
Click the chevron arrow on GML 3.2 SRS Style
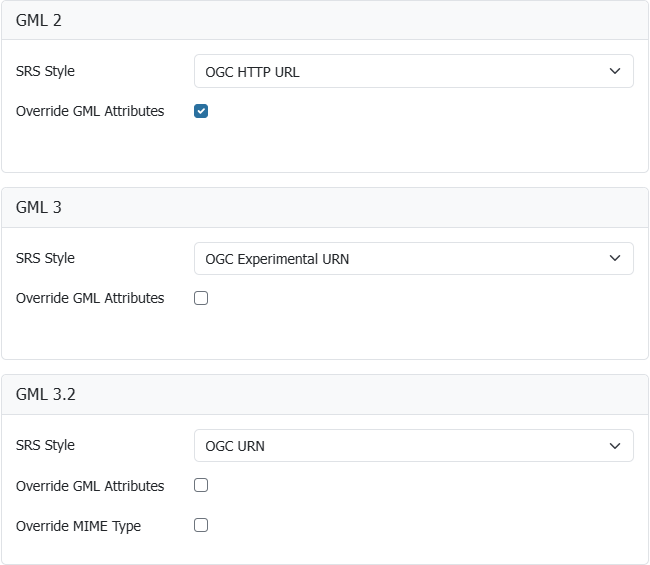coord(615,446)
